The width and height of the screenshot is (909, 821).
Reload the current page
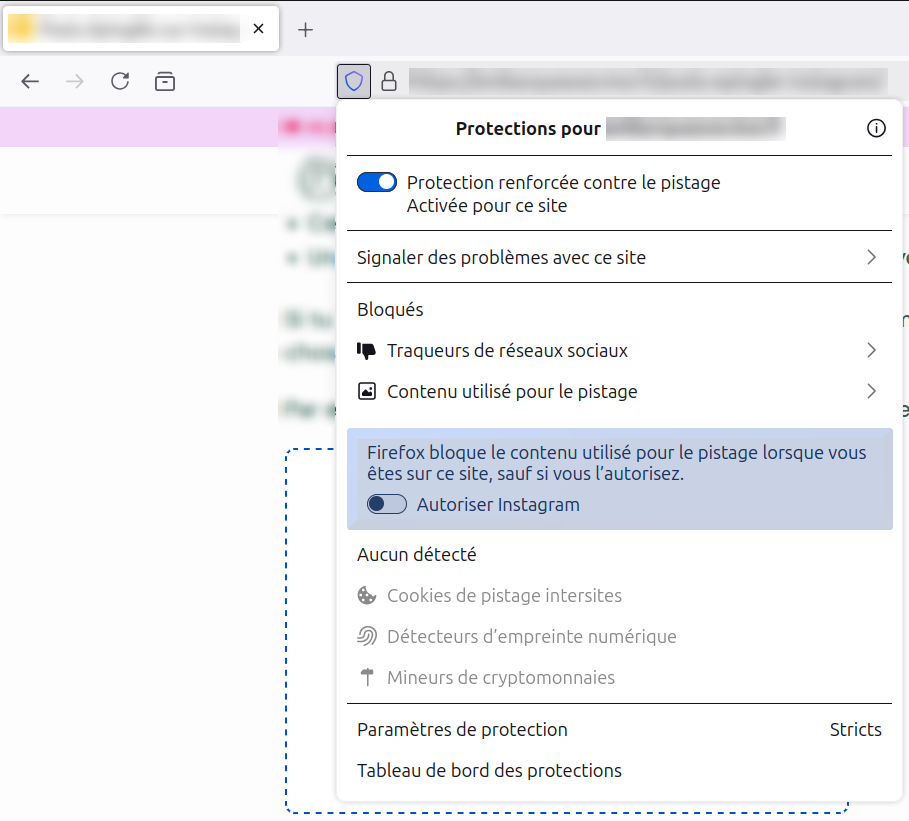[120, 81]
